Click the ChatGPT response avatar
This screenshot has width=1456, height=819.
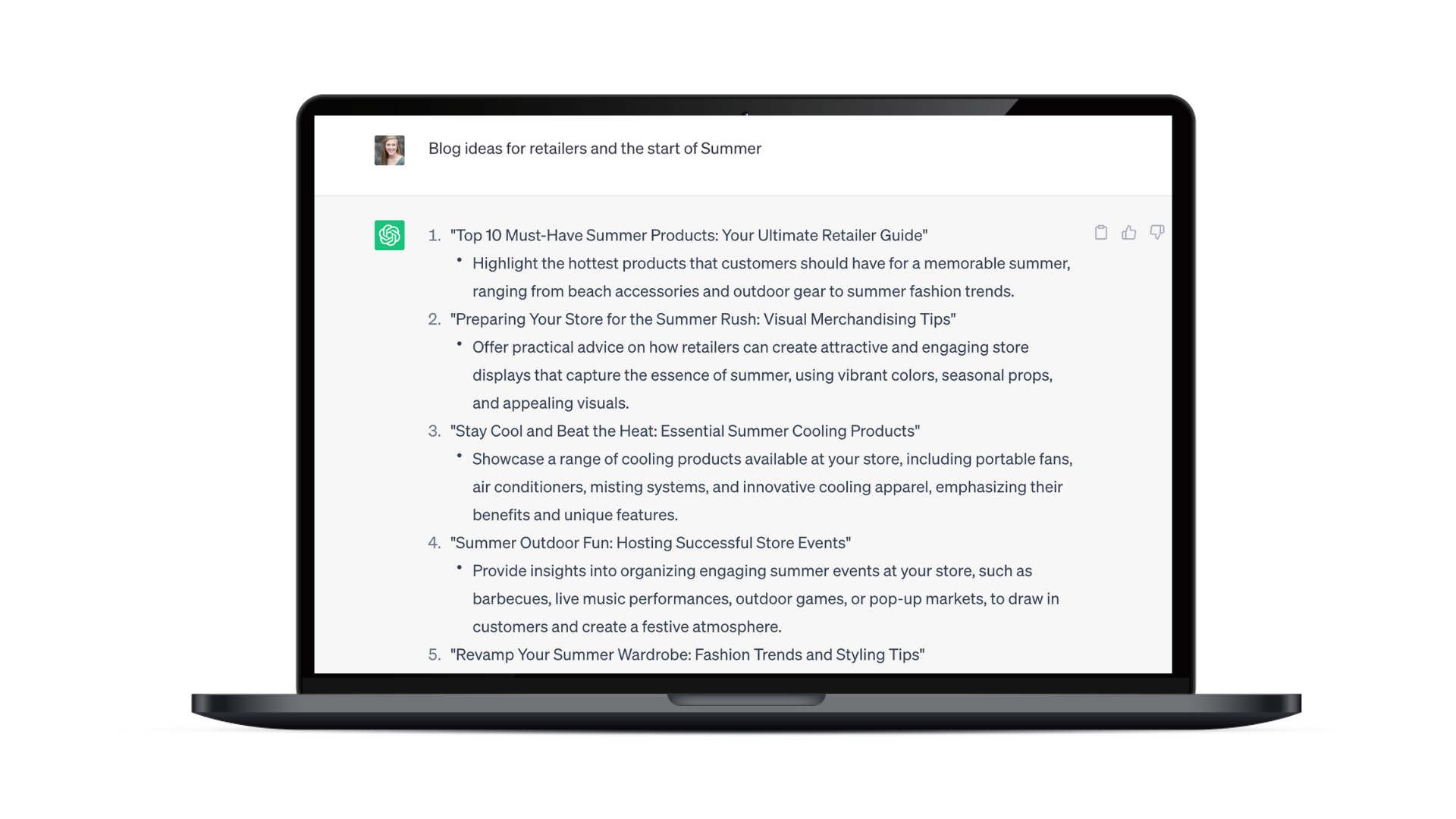(x=390, y=235)
